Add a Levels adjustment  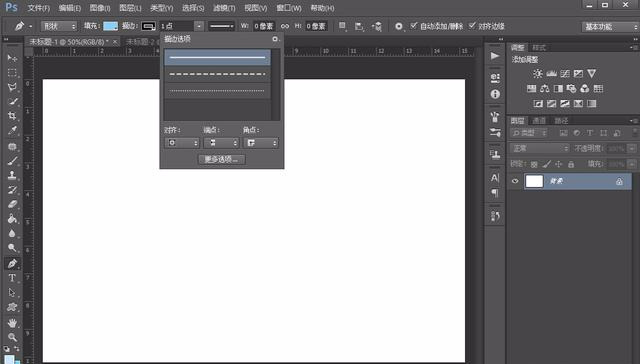point(551,73)
